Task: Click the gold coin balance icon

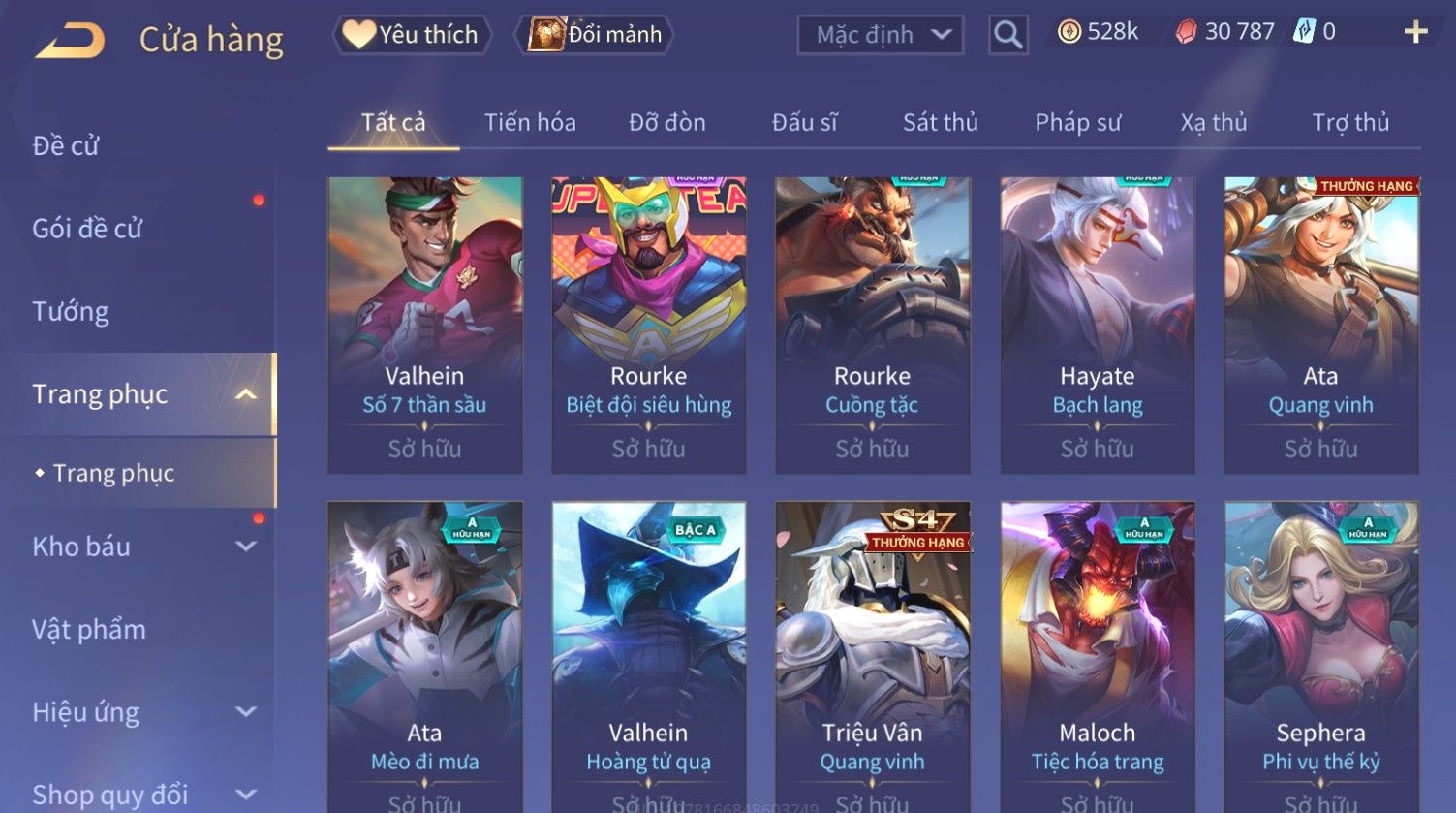Action: click(x=1069, y=32)
